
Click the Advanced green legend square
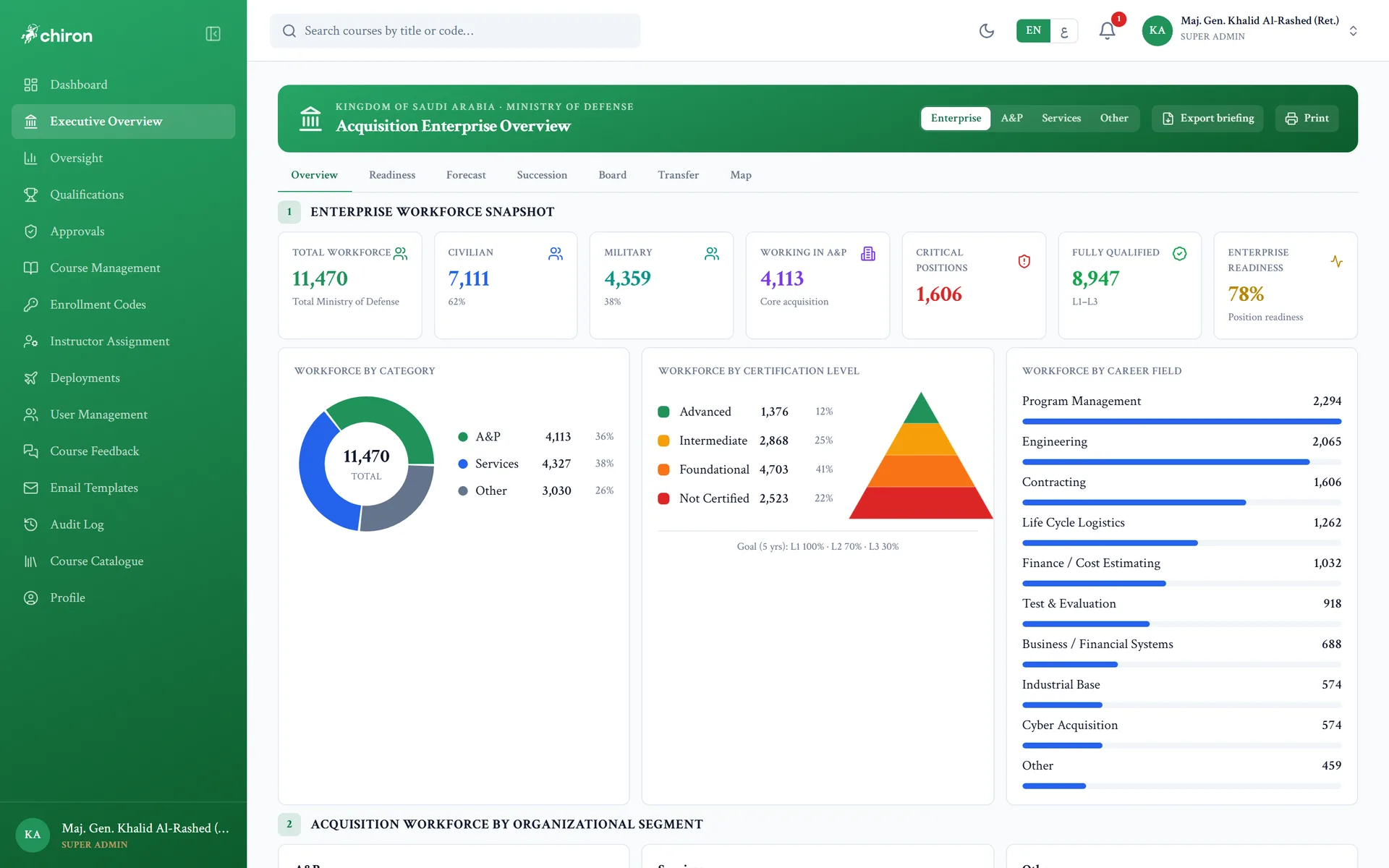coord(663,412)
